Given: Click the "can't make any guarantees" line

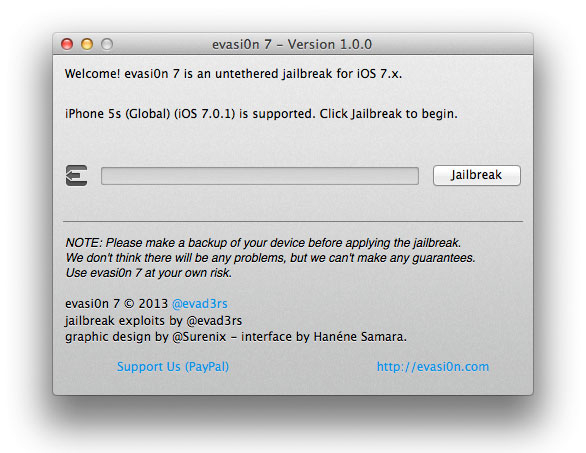Looking at the screenshot, I should pyautogui.click(x=271, y=258).
